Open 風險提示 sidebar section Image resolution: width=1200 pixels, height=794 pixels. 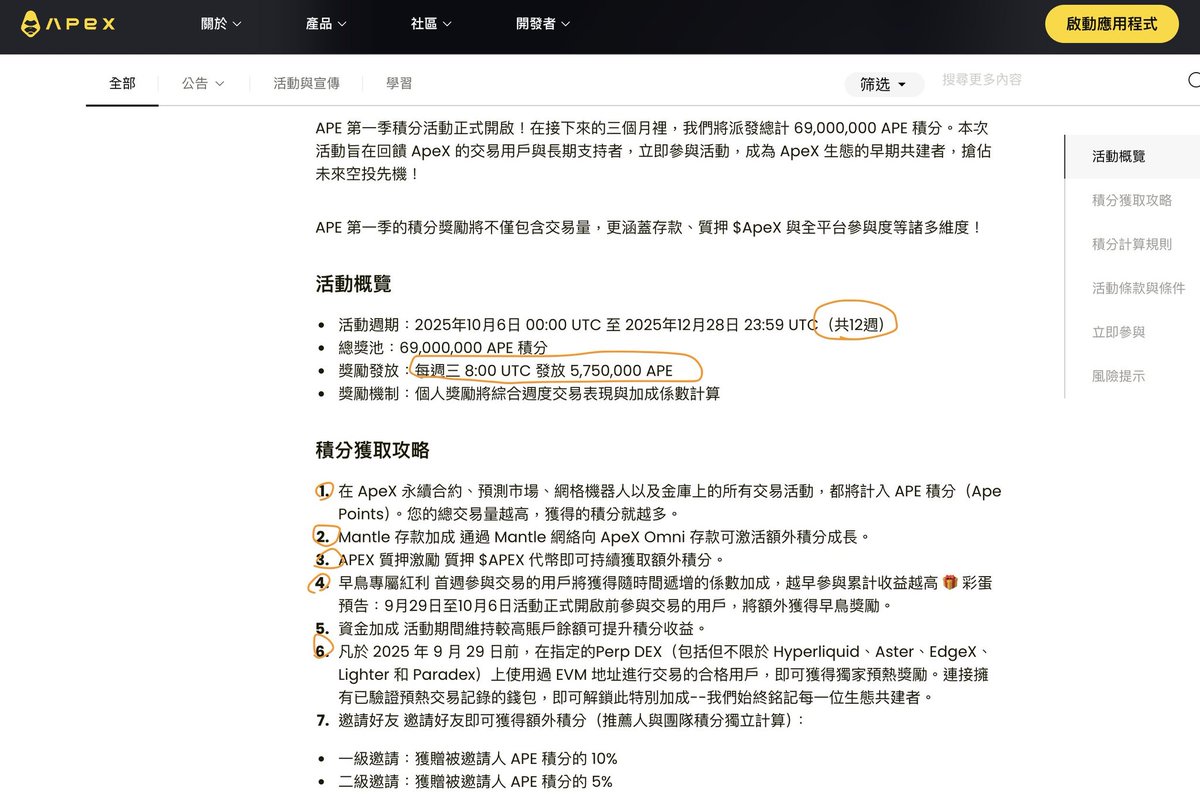click(x=1118, y=376)
